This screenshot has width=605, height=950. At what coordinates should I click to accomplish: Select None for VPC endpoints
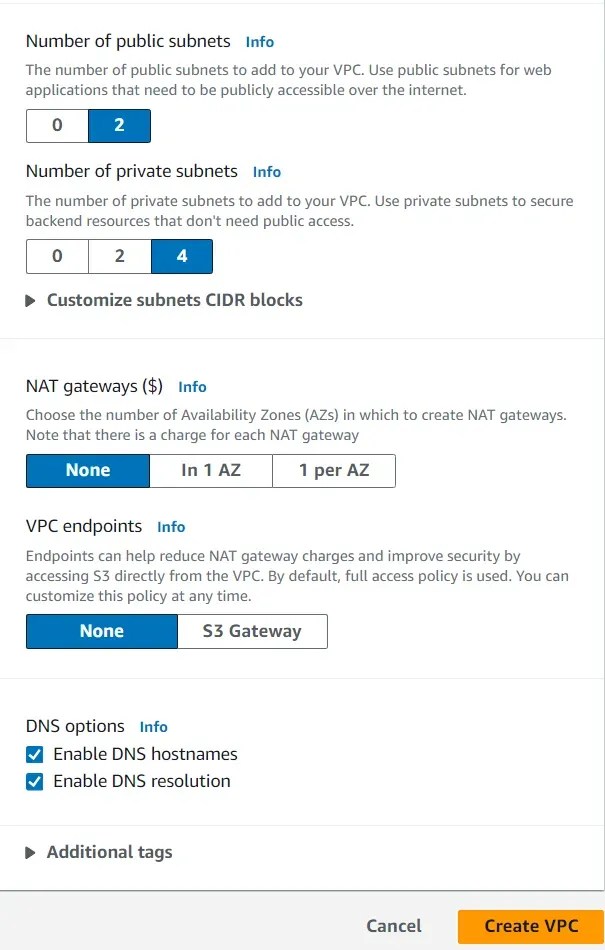tap(101, 631)
